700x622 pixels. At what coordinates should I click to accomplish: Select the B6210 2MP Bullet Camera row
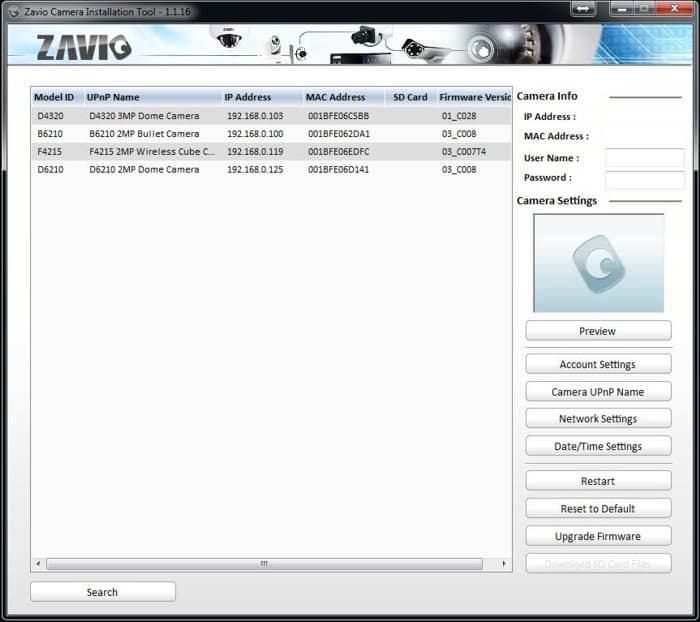(271, 134)
